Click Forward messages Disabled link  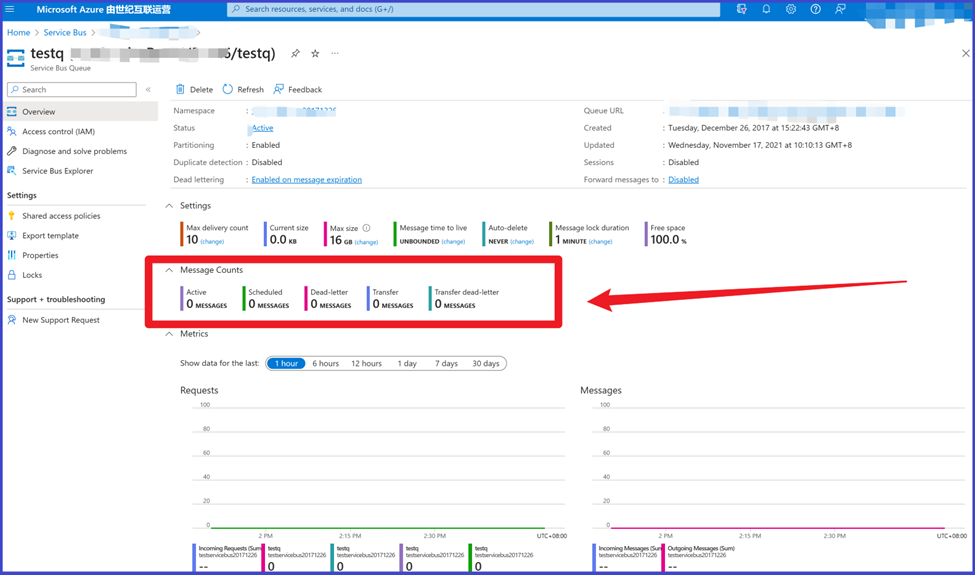tap(683, 180)
